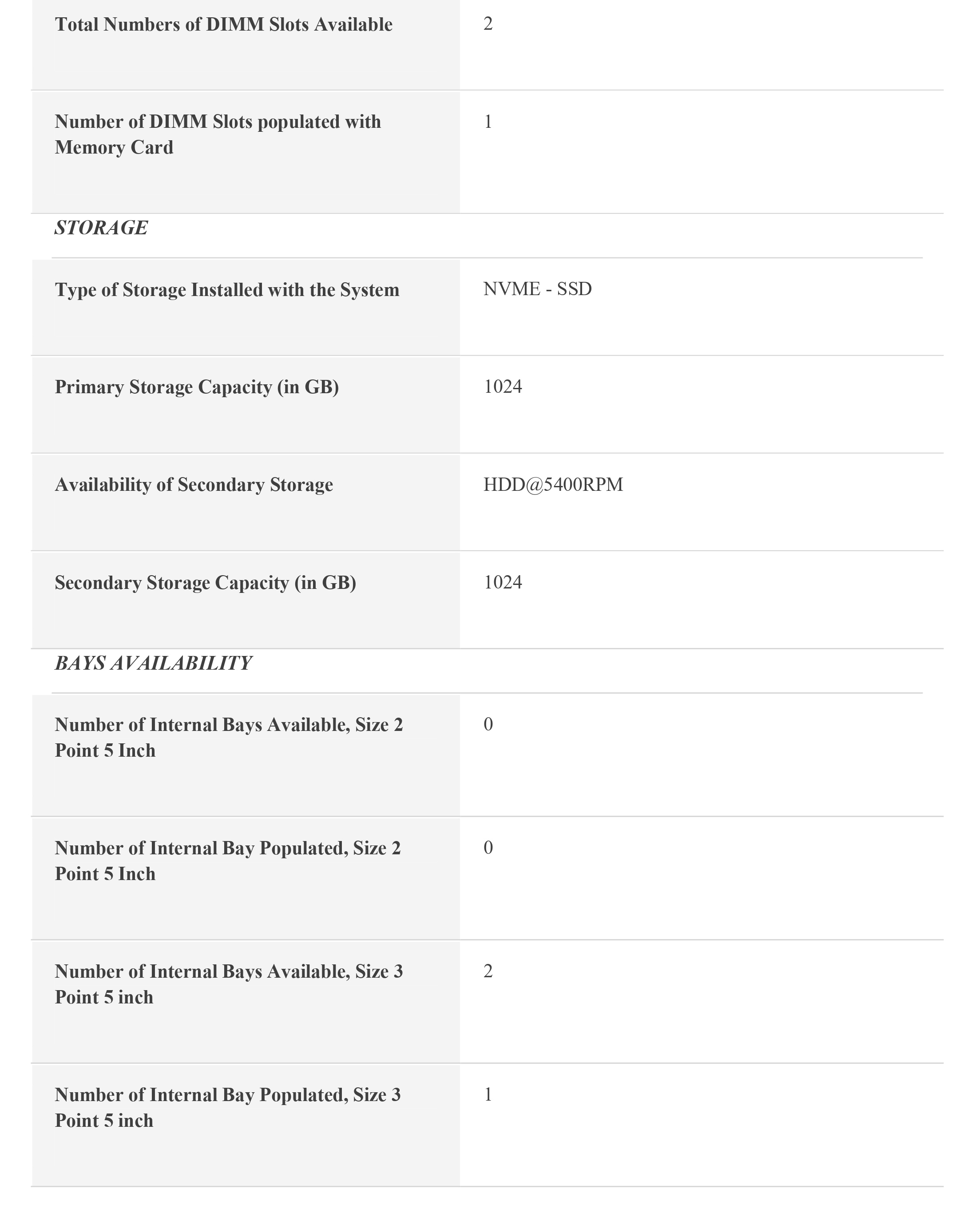This screenshot has width=979, height=1232.
Task: Click the STORAGE section heading
Action: 101,227
